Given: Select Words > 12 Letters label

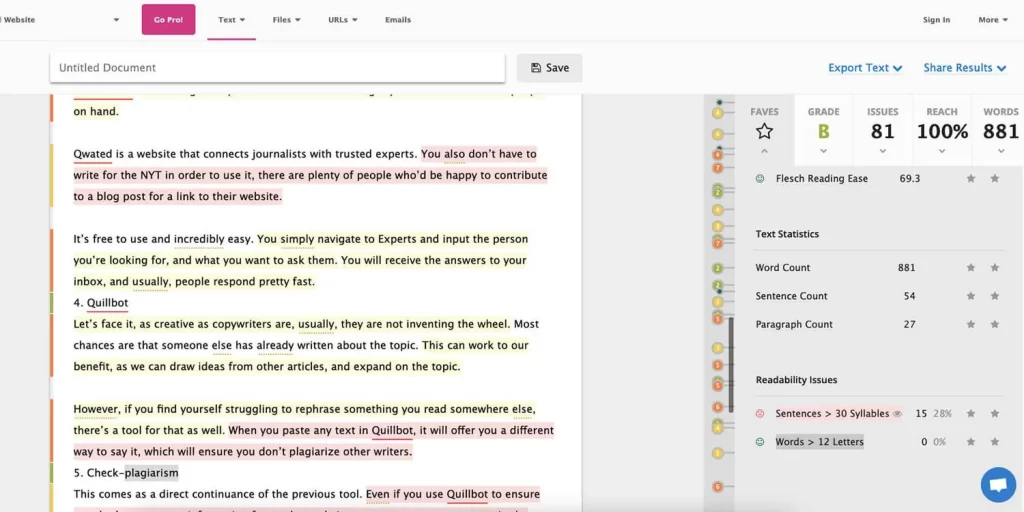Looking at the screenshot, I should click(820, 442).
